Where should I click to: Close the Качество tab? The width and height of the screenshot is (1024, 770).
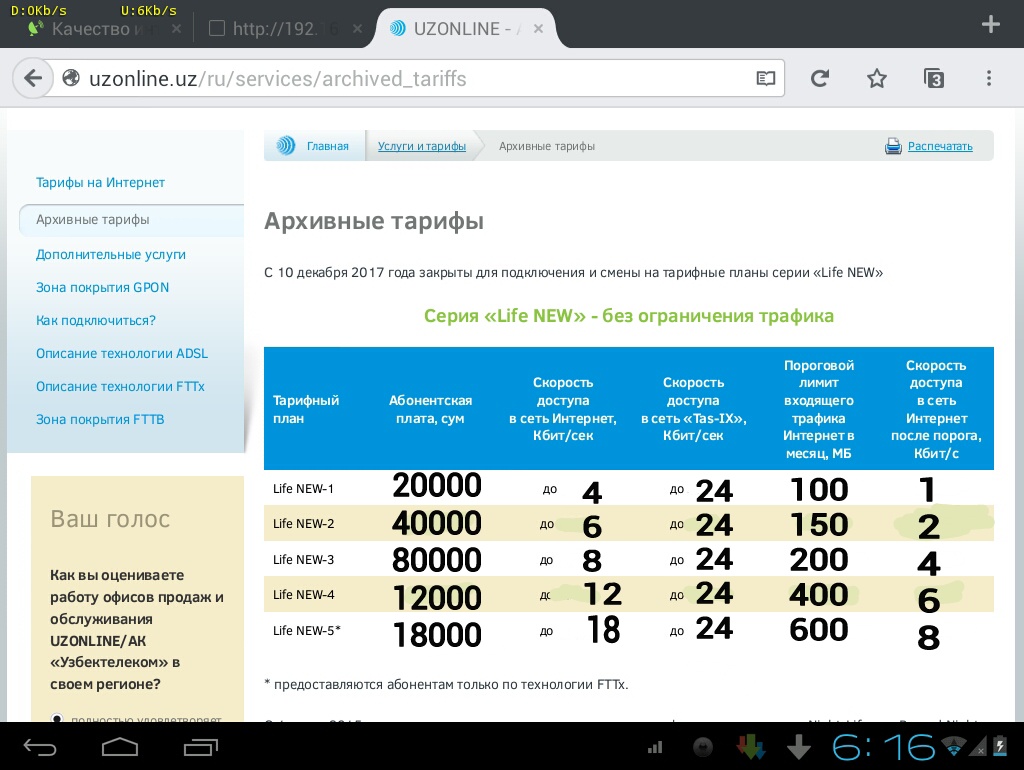pos(176,29)
